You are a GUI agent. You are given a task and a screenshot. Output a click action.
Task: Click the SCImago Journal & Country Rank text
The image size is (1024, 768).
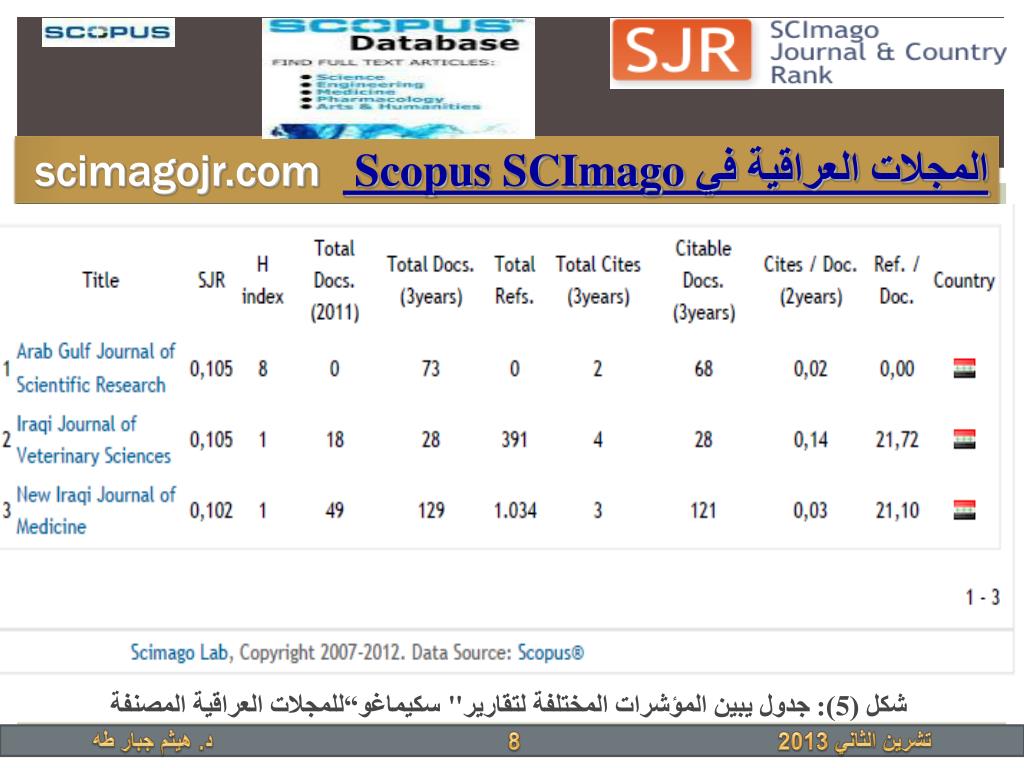pos(888,52)
